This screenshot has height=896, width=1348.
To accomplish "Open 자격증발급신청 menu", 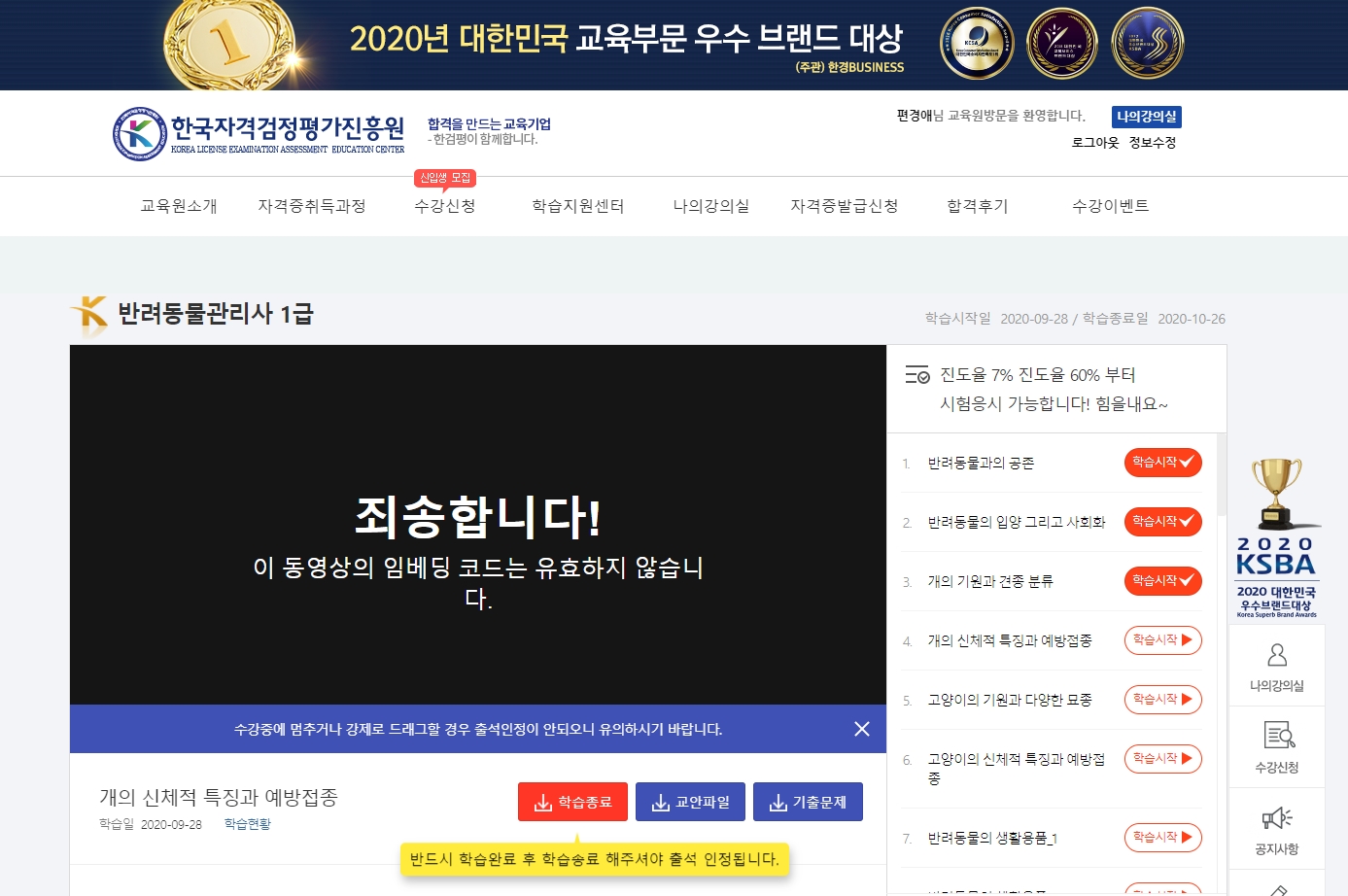I will [845, 206].
